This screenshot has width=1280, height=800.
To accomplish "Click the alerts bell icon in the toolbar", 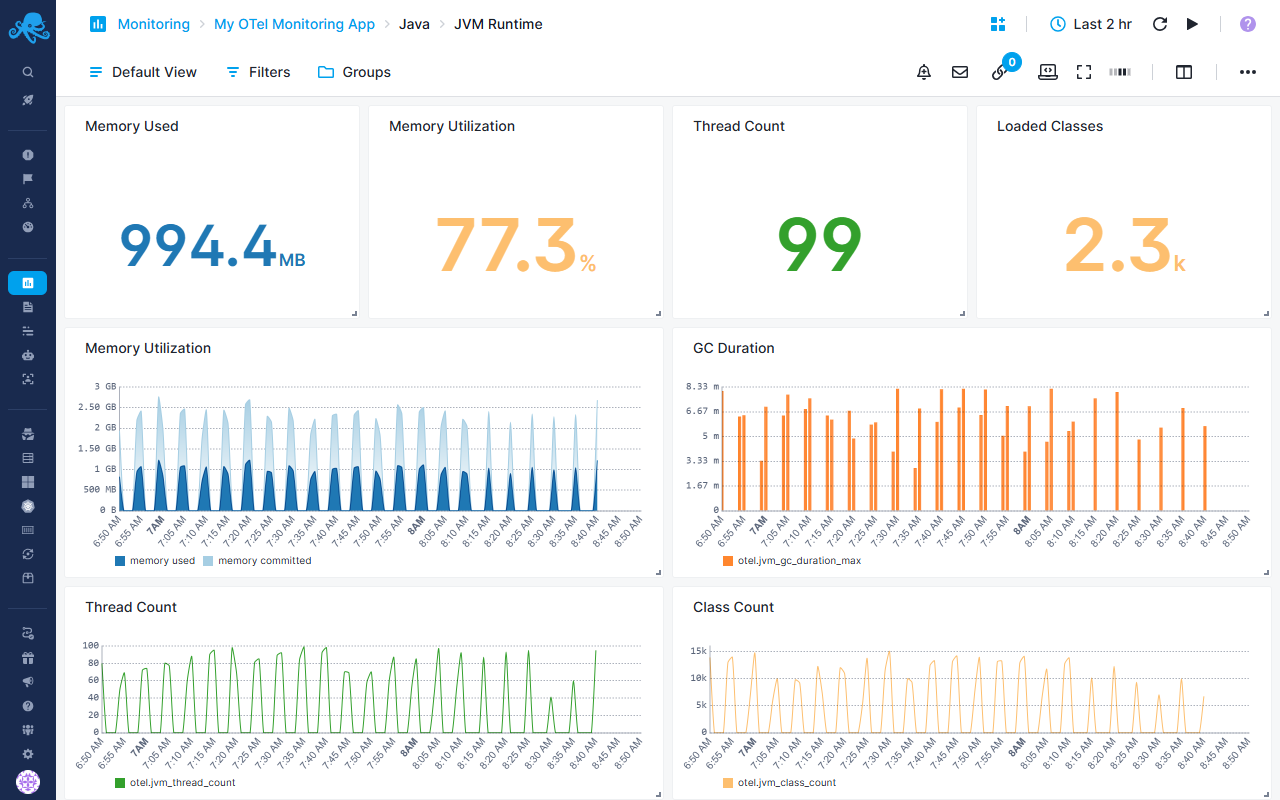I will (x=923, y=71).
